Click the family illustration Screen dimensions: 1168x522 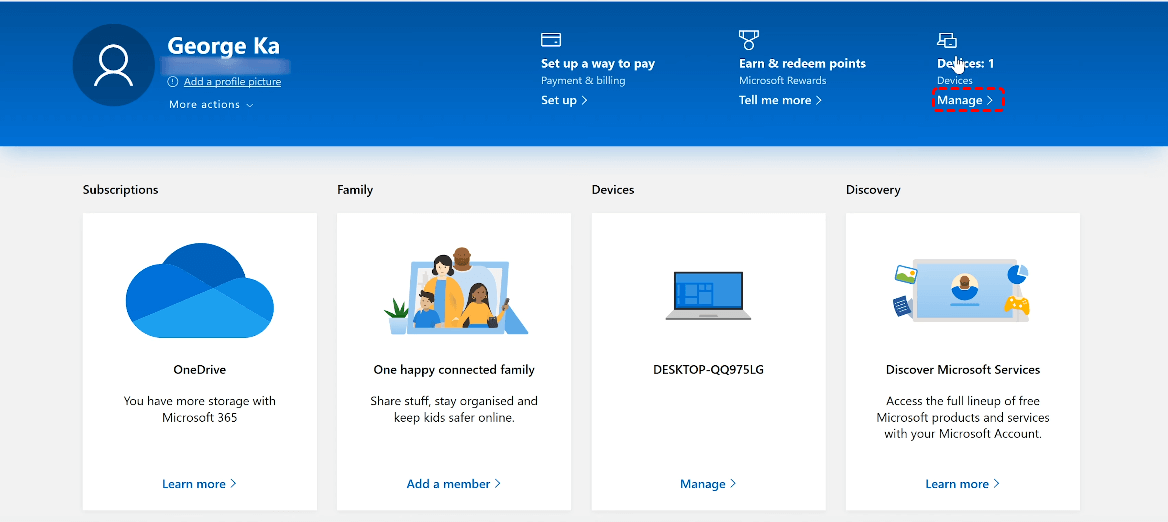(x=455, y=291)
